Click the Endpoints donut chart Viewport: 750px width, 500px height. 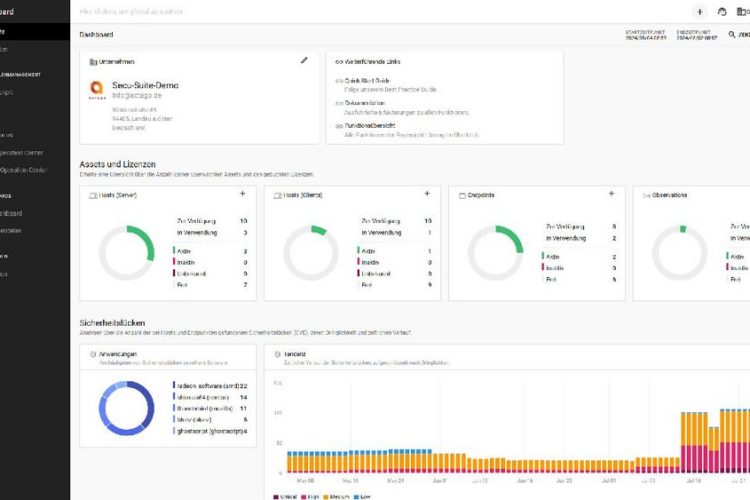click(x=496, y=253)
